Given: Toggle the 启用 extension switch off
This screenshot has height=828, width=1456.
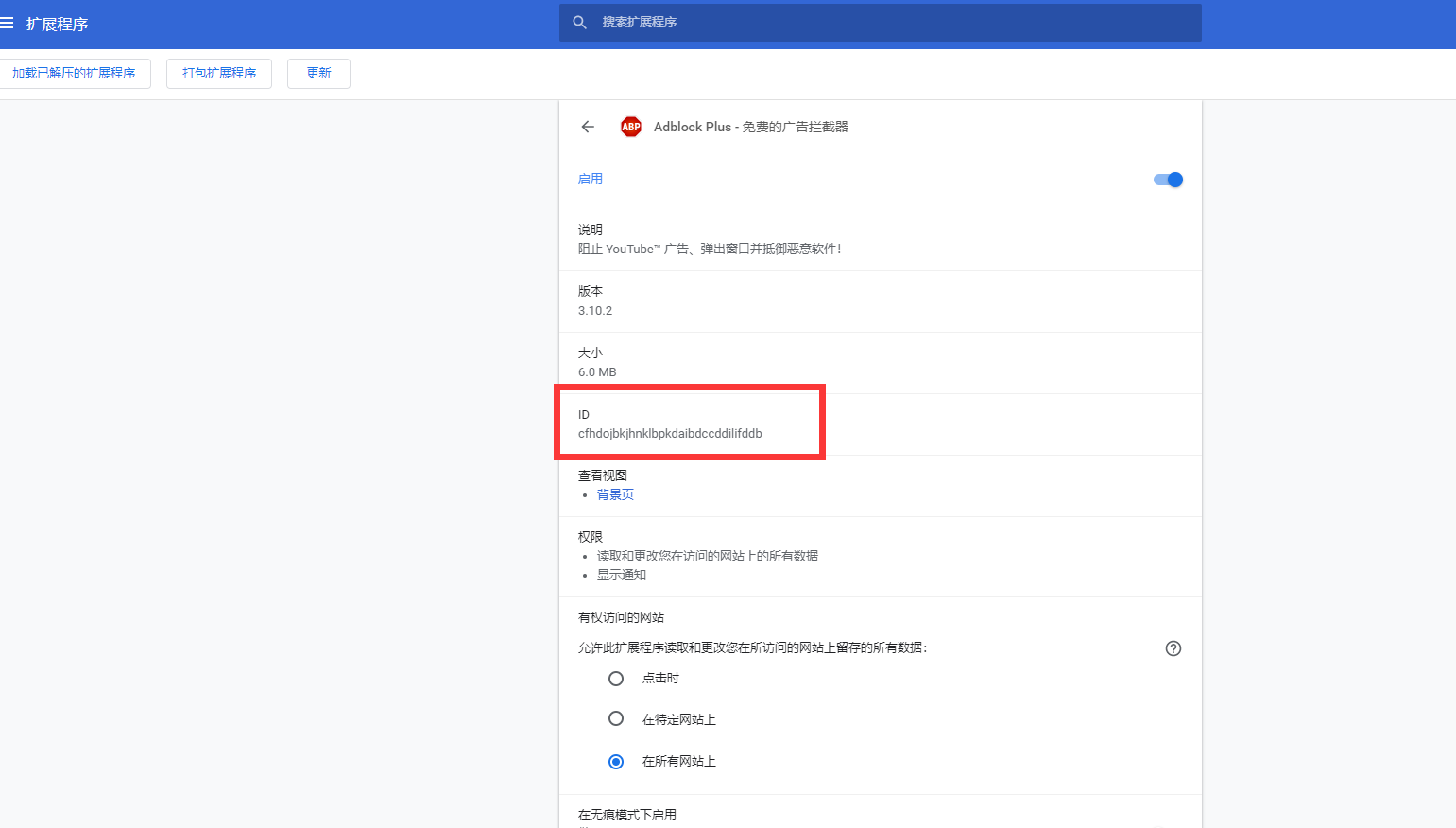Looking at the screenshot, I should click(x=1169, y=180).
